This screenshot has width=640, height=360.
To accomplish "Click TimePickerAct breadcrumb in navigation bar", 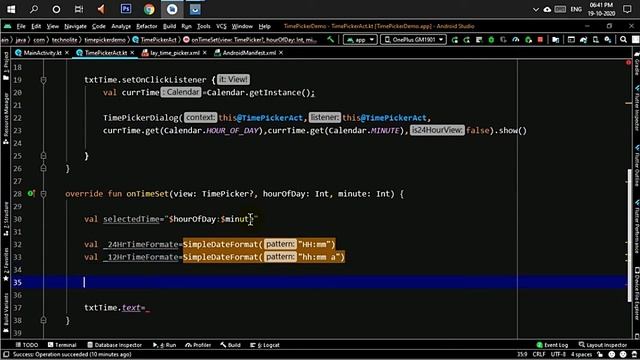I will tap(154, 40).
